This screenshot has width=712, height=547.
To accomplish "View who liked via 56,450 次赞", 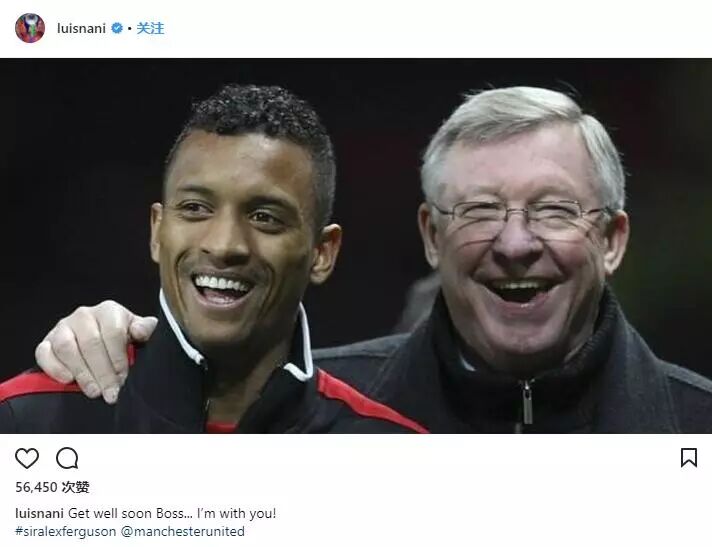I will [x=52, y=487].
